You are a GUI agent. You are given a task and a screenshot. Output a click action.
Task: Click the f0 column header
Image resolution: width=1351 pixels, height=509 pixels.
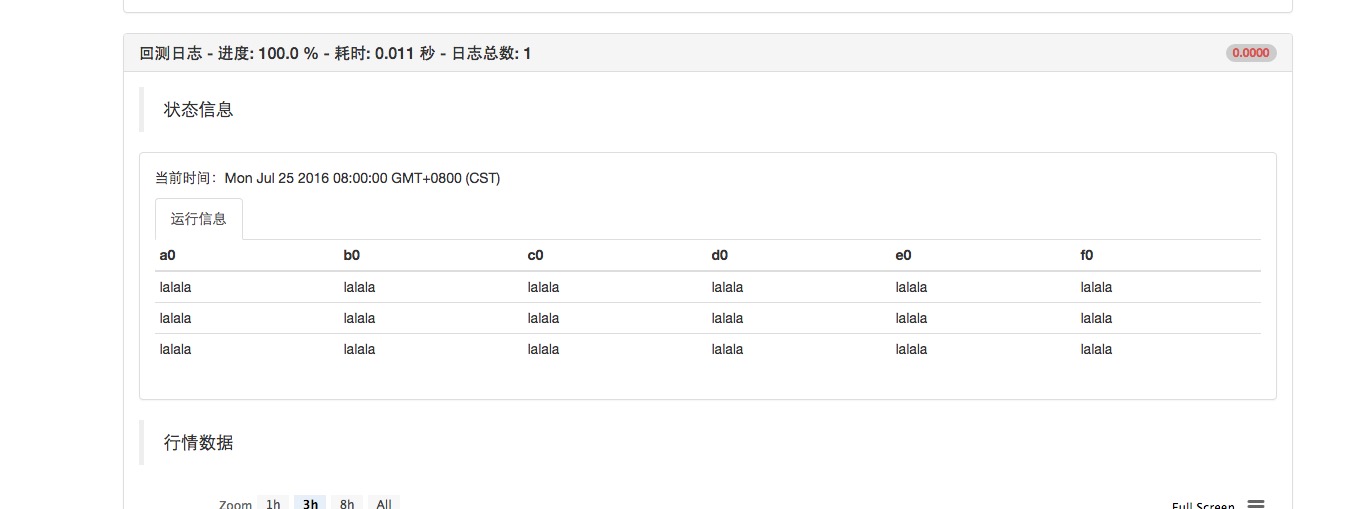1087,255
